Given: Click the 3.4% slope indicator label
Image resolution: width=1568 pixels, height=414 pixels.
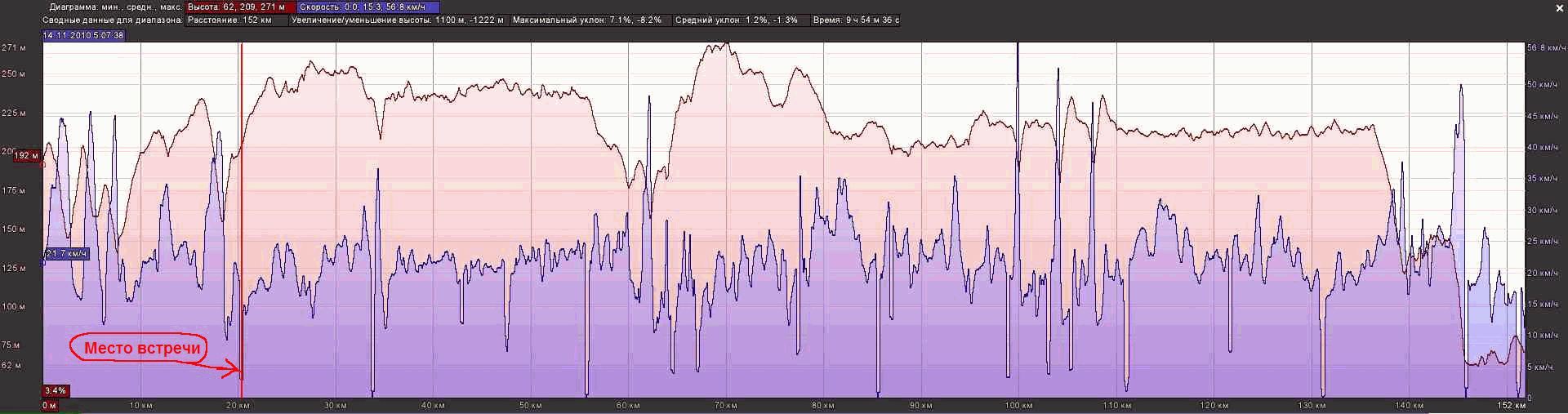Looking at the screenshot, I should tap(55, 391).
